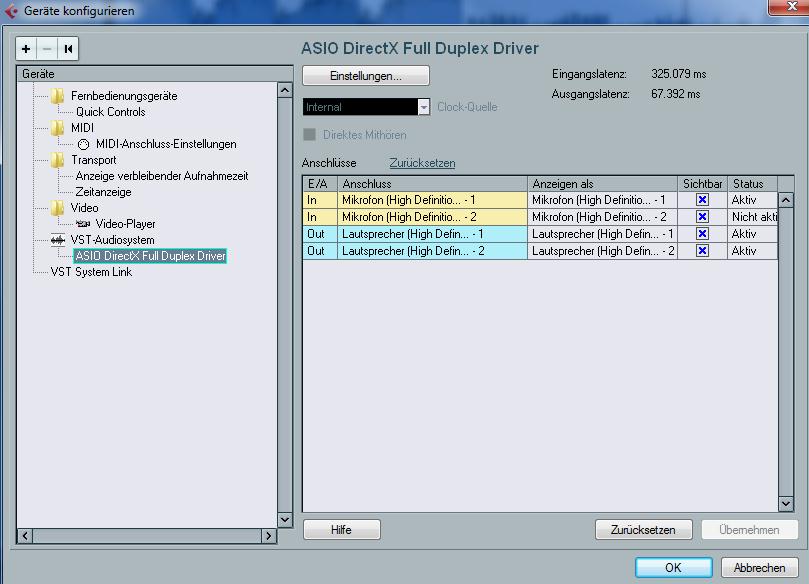Open the Einstellungen... control panel button
Image resolution: width=809 pixels, height=584 pixels.
pyautogui.click(x=366, y=76)
